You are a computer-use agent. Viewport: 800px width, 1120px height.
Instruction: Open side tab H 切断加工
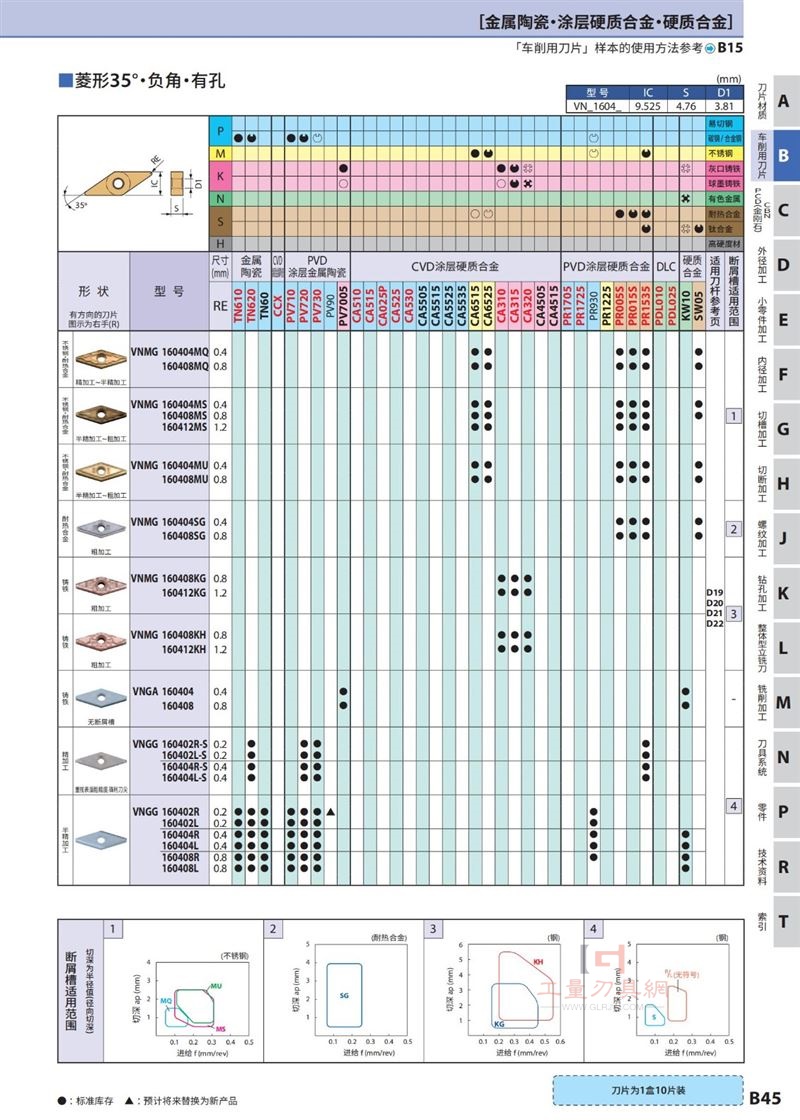(x=775, y=484)
